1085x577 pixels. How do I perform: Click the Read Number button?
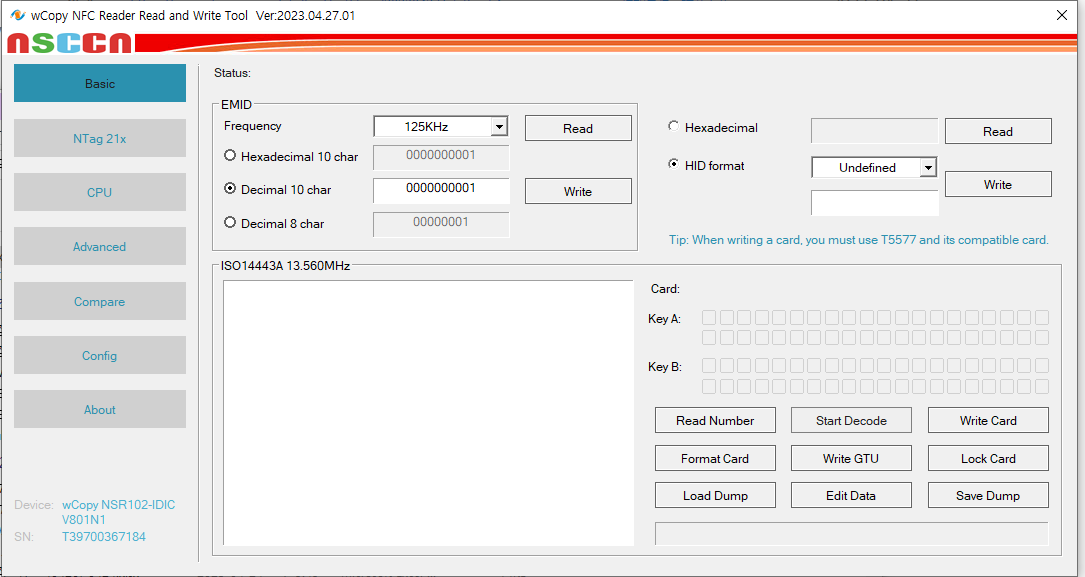[715, 420]
